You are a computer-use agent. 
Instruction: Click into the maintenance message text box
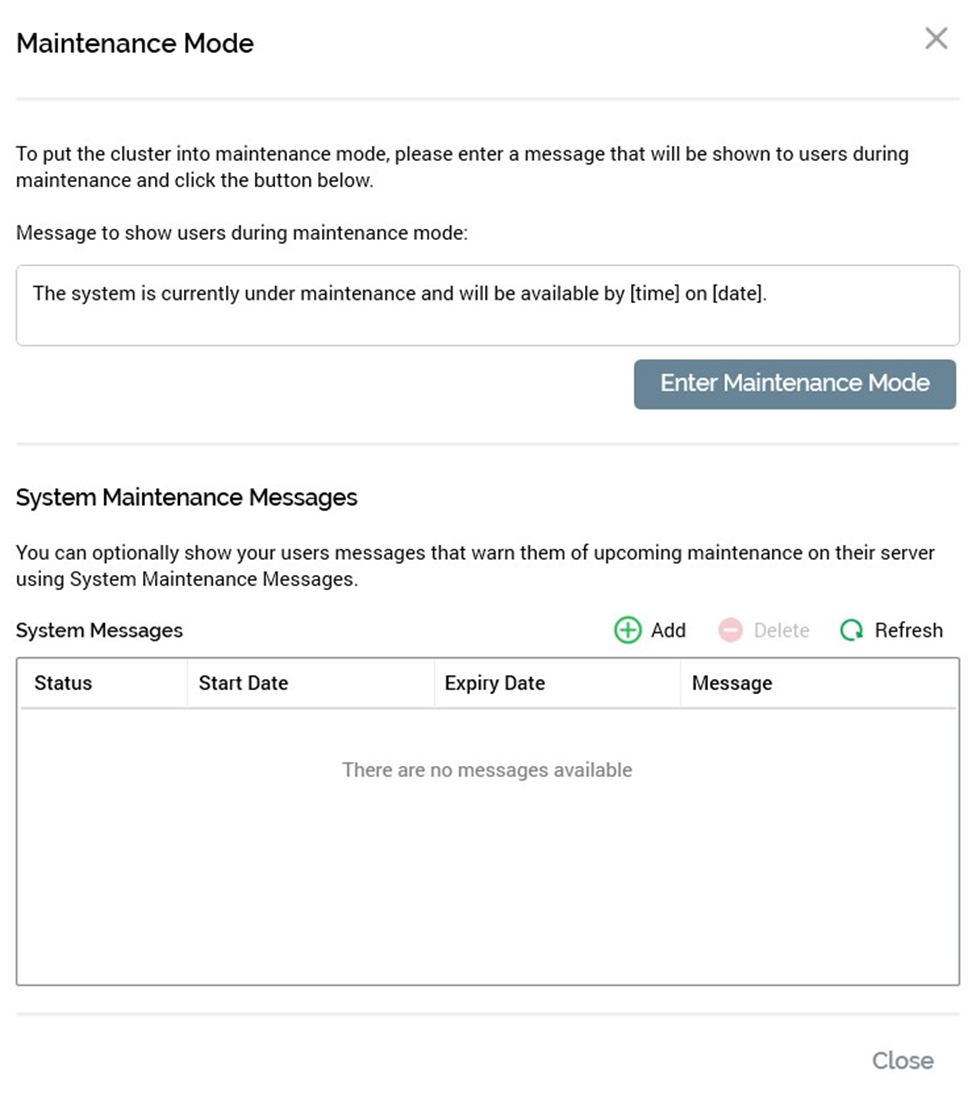tap(487, 305)
